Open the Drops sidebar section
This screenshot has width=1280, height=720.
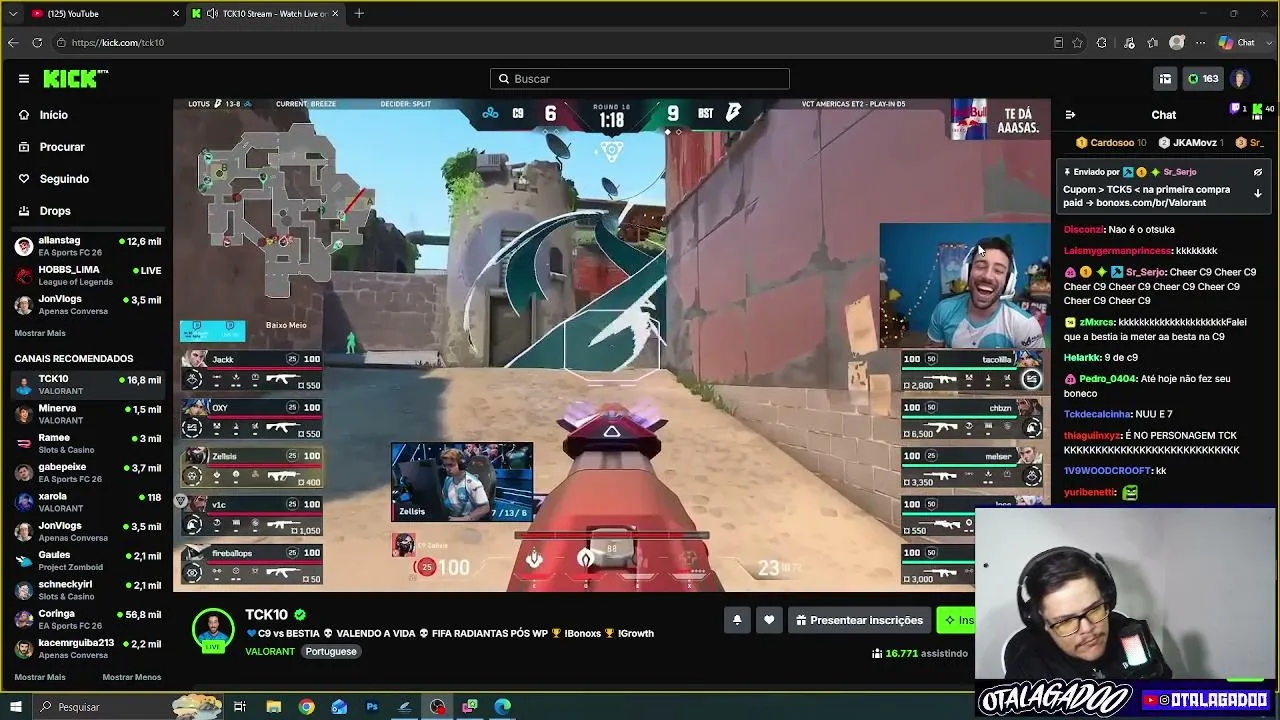[55, 211]
